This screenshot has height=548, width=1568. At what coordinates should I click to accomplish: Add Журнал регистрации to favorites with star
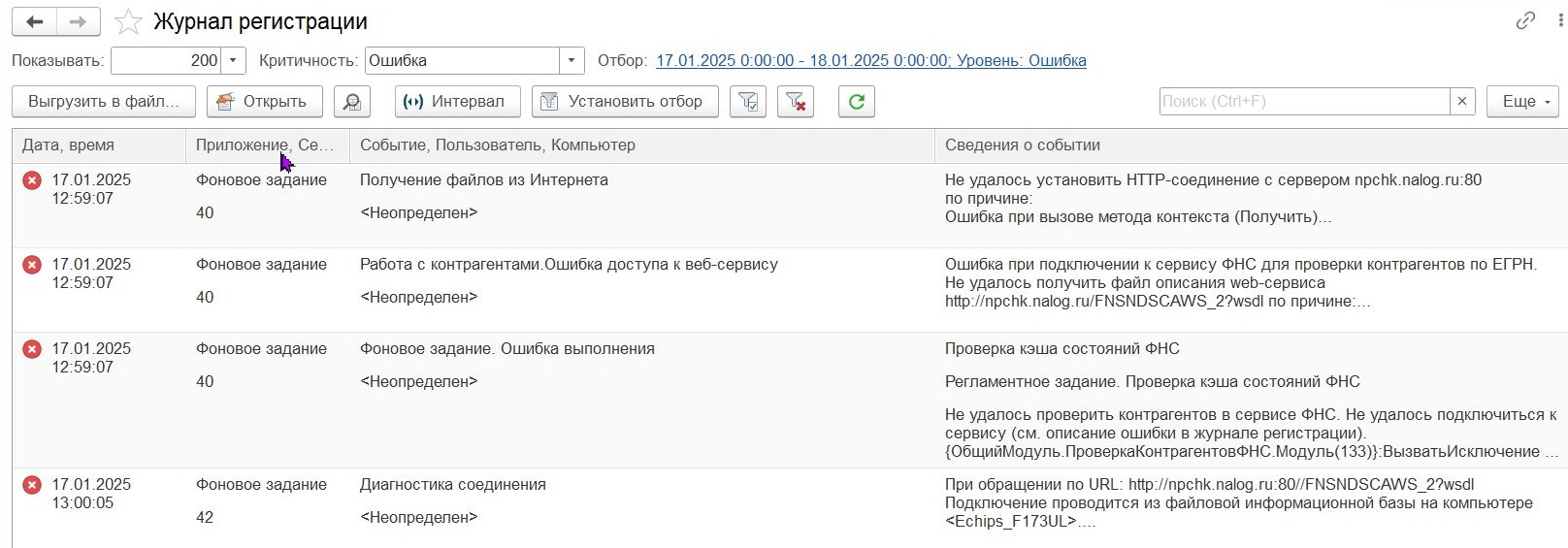click(x=128, y=21)
